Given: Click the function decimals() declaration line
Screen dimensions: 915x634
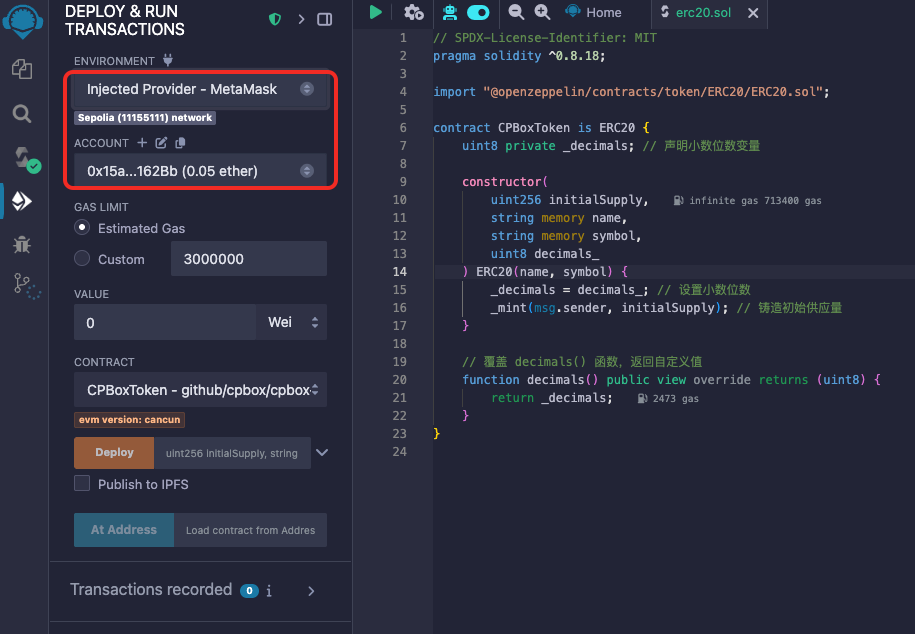Looking at the screenshot, I should [x=671, y=379].
